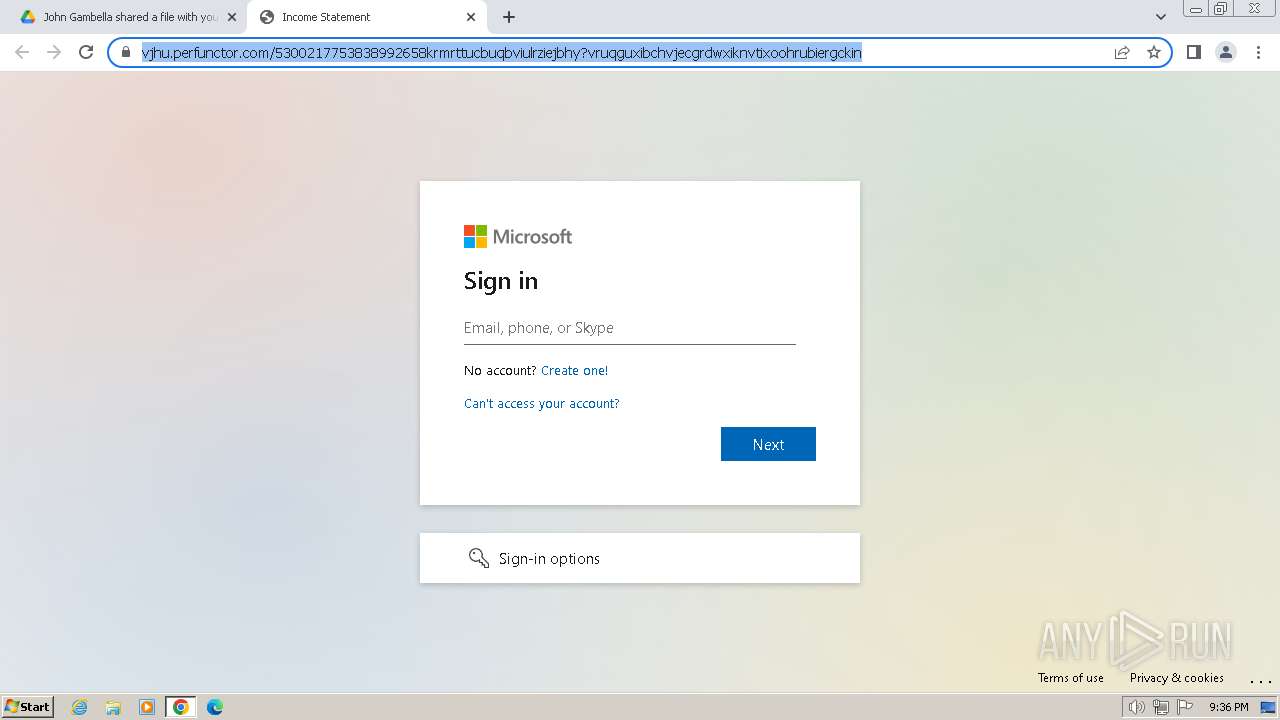Open a new browser tab

(509, 17)
